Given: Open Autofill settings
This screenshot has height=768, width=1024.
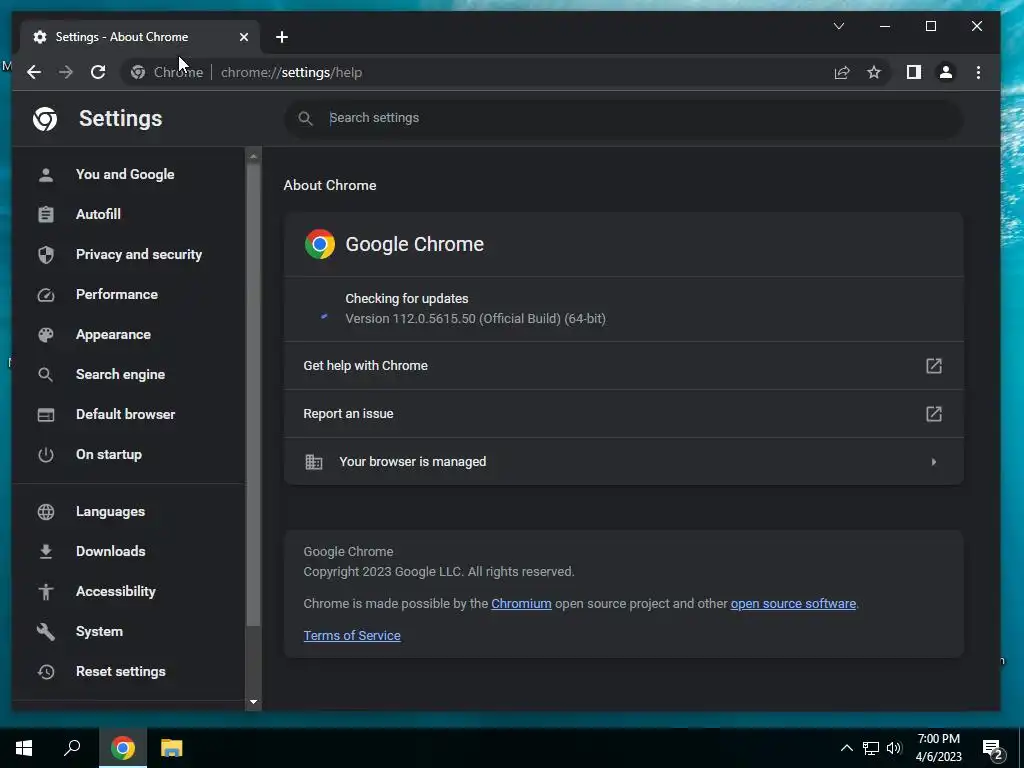Looking at the screenshot, I should click(x=98, y=214).
